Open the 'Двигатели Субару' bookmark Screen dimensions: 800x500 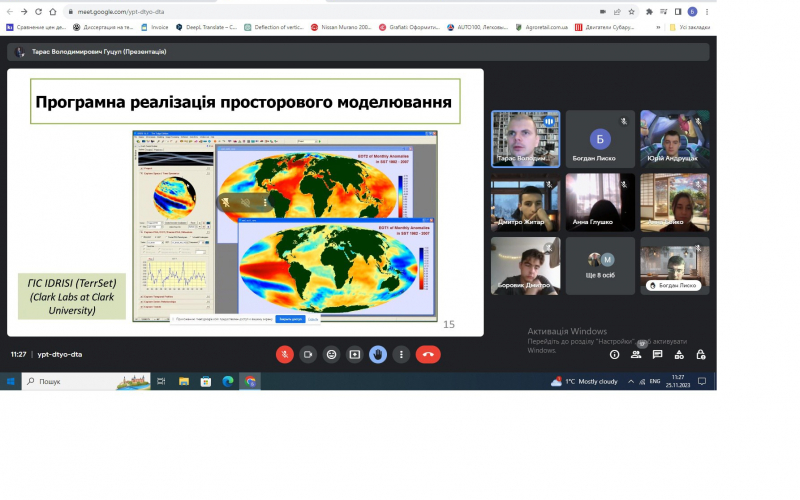[x=605, y=27]
